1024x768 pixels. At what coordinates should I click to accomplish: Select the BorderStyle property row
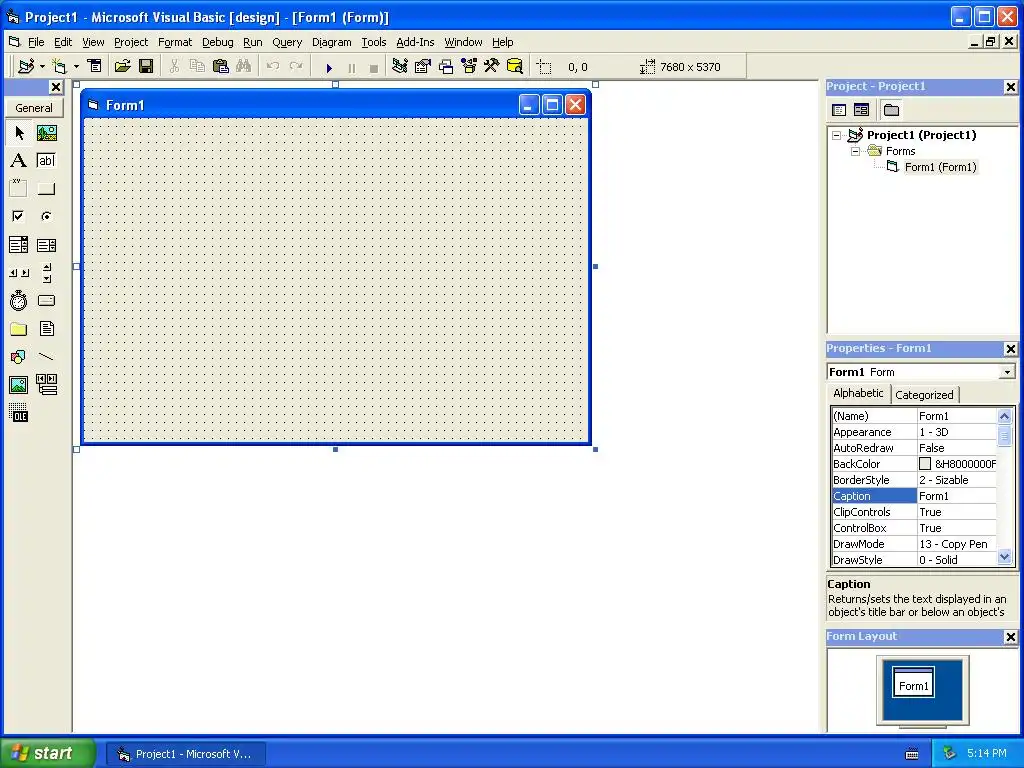pyautogui.click(x=914, y=480)
